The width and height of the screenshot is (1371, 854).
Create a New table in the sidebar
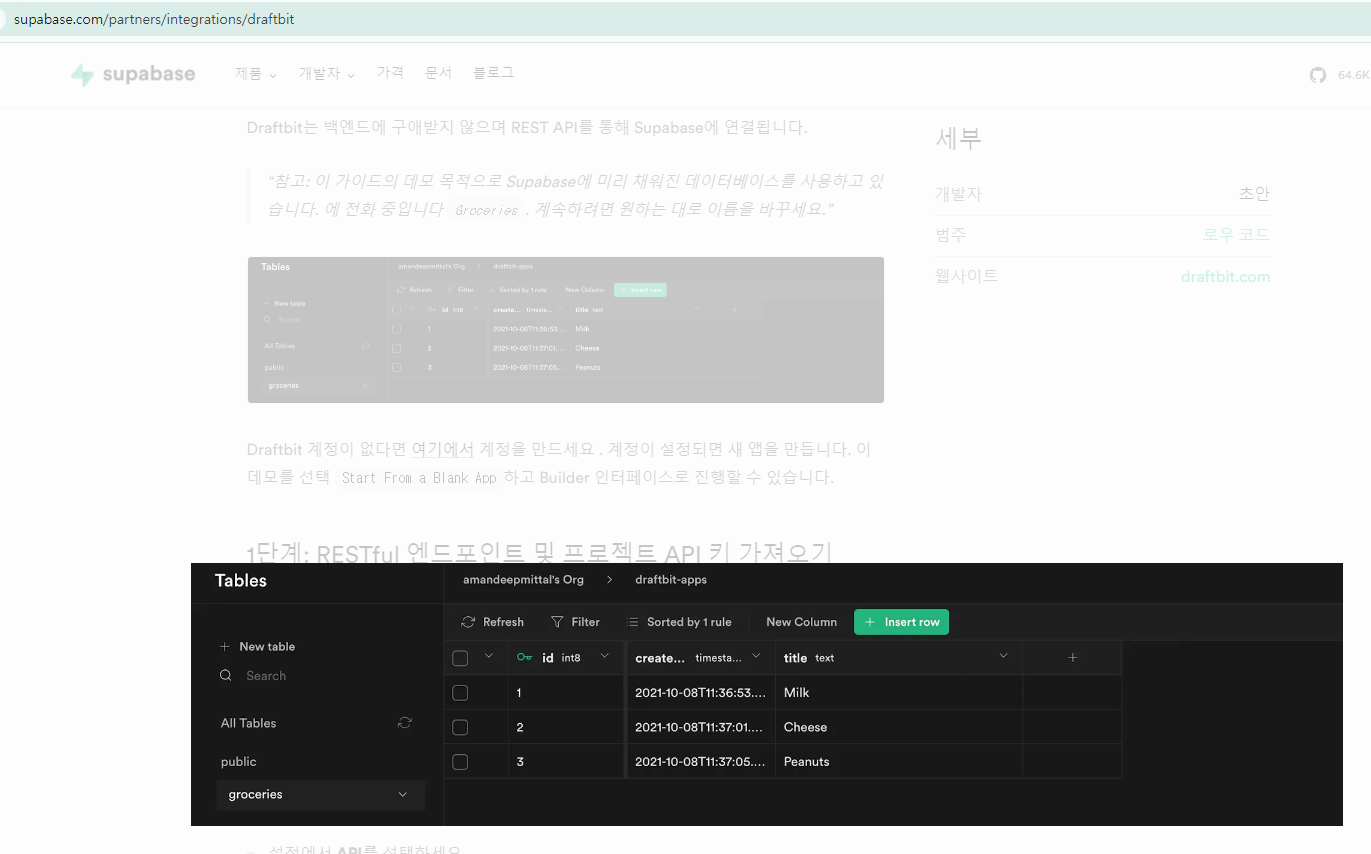[257, 647]
